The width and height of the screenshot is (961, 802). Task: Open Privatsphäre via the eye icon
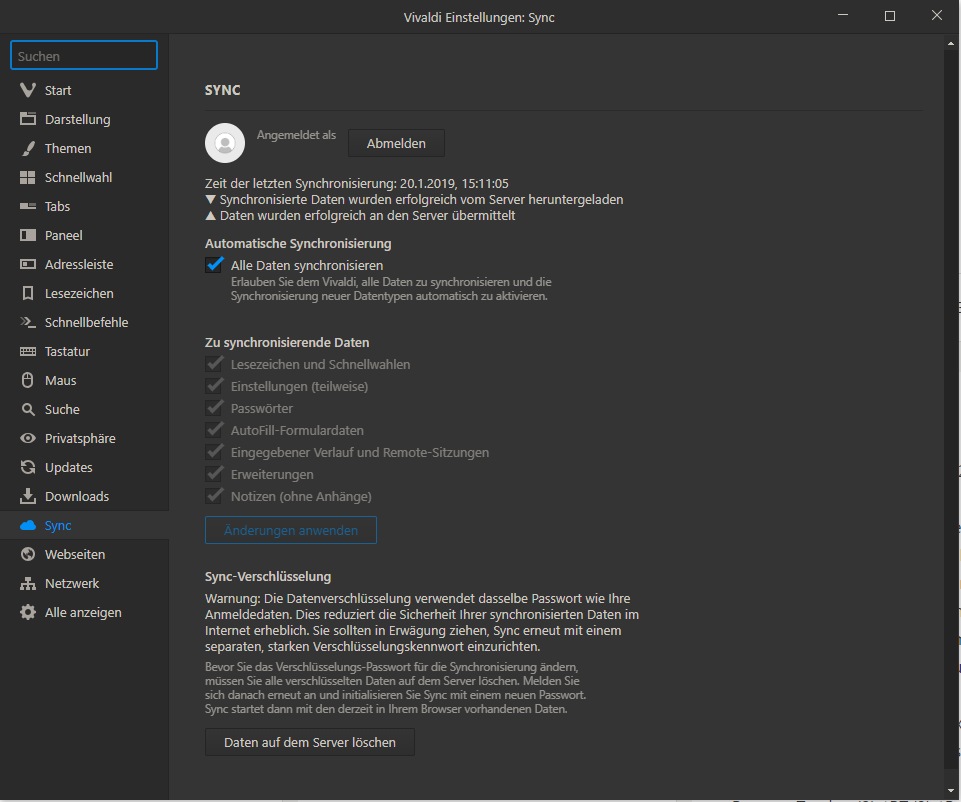pyautogui.click(x=28, y=438)
